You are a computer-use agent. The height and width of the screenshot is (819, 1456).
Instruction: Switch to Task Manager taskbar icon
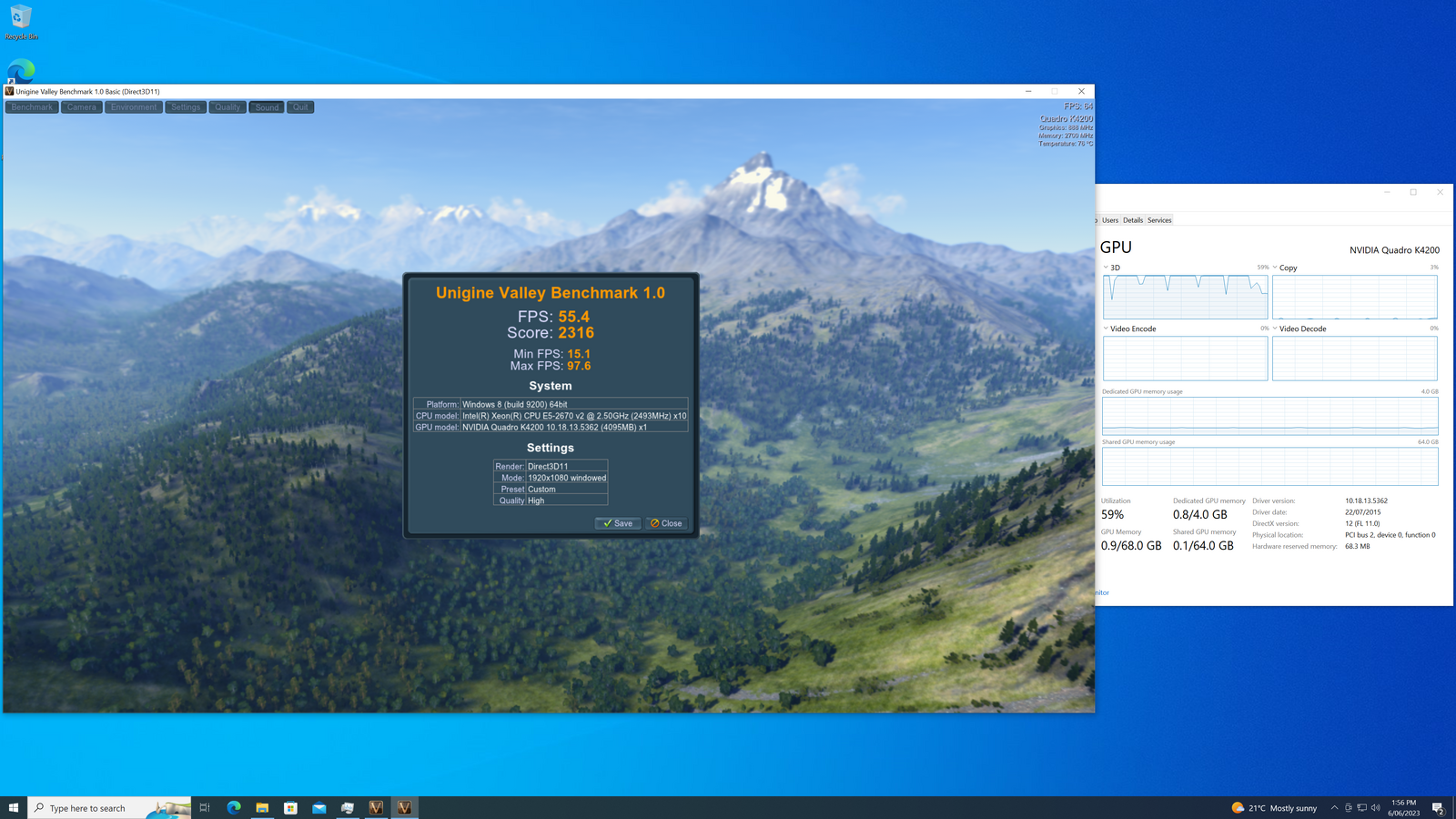(348, 808)
